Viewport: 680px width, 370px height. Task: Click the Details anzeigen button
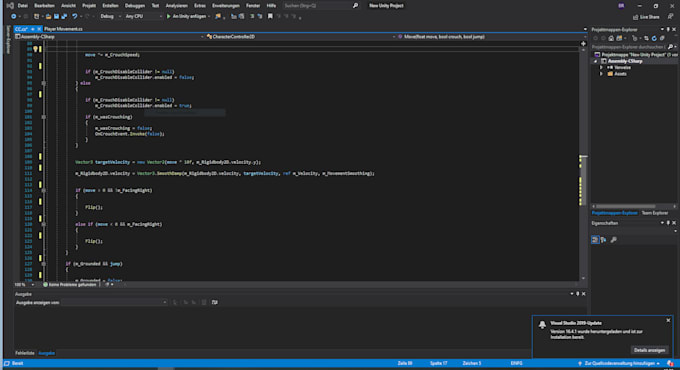tap(649, 350)
